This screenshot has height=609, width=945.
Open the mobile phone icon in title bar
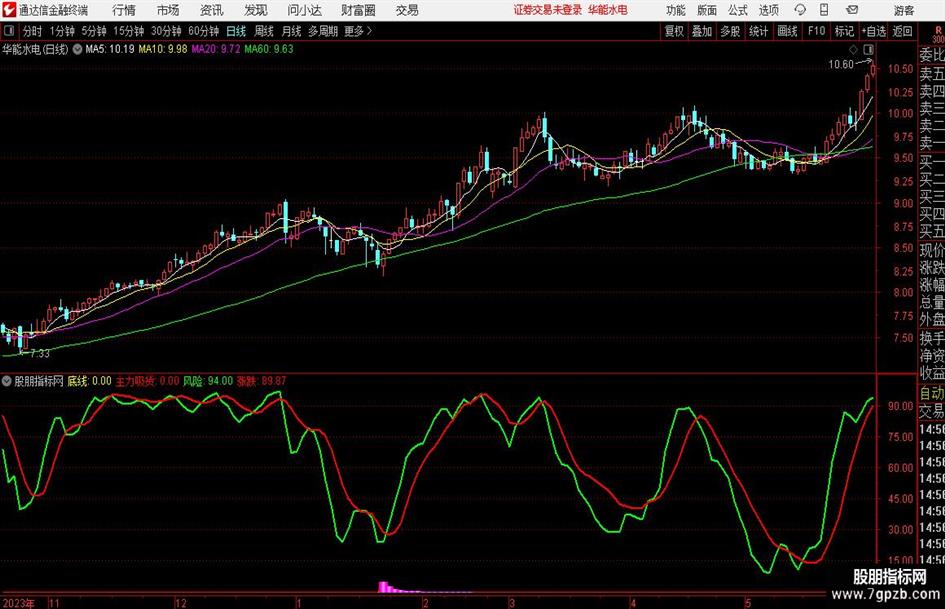(x=824, y=10)
